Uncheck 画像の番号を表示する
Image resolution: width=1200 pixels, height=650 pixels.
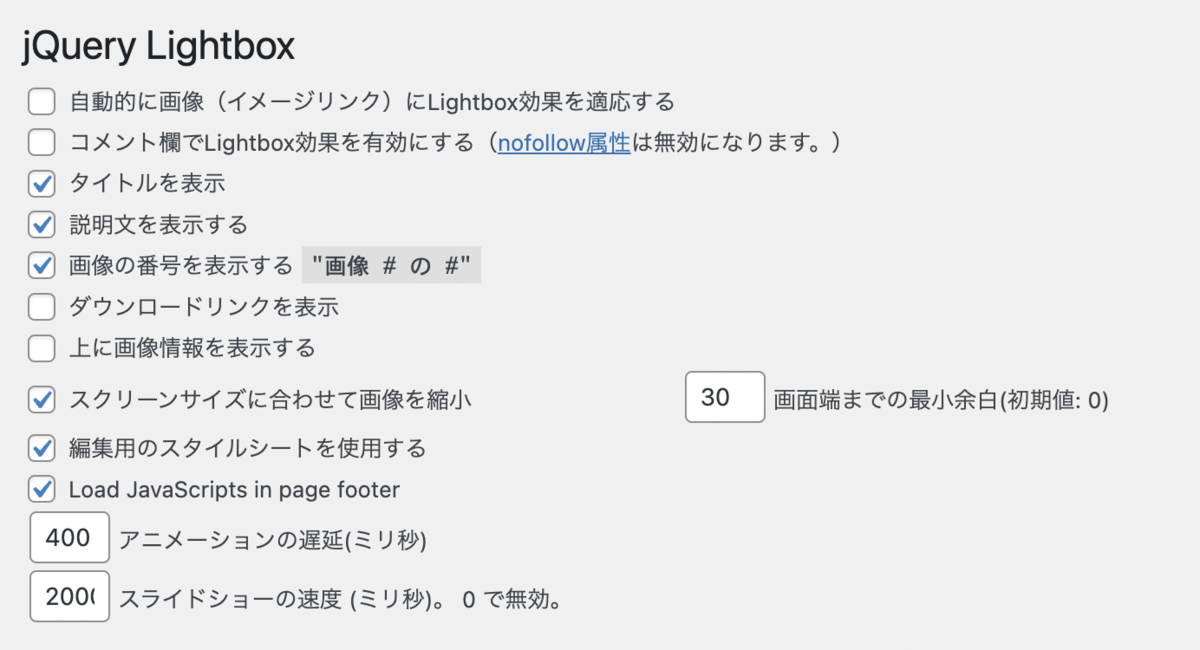click(x=41, y=265)
